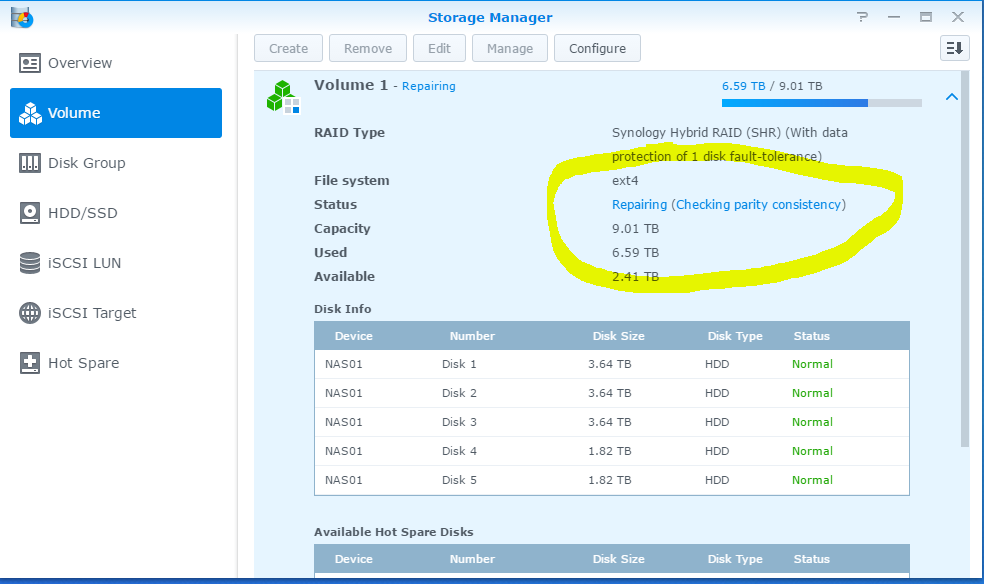Click the iSCSI LUN database icon
The width and height of the screenshot is (984, 584).
[30, 263]
